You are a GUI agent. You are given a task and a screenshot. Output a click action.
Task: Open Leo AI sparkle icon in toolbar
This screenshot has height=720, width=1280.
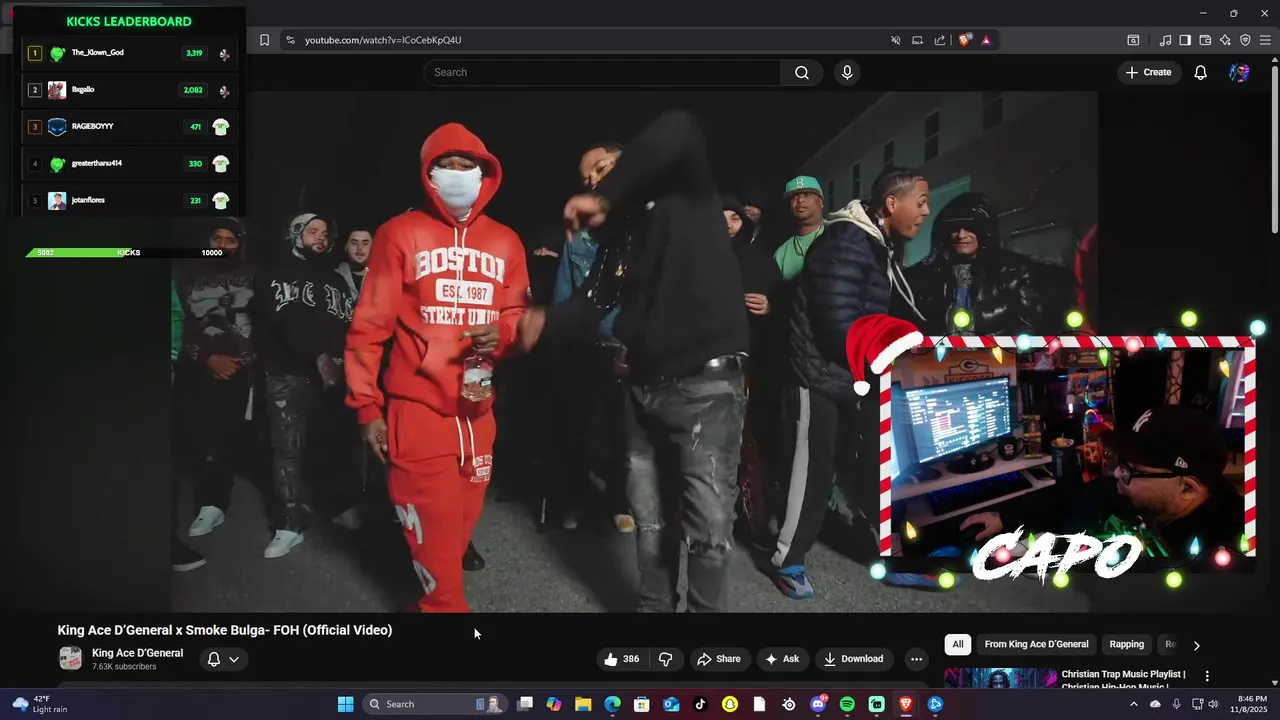pos(1225,40)
